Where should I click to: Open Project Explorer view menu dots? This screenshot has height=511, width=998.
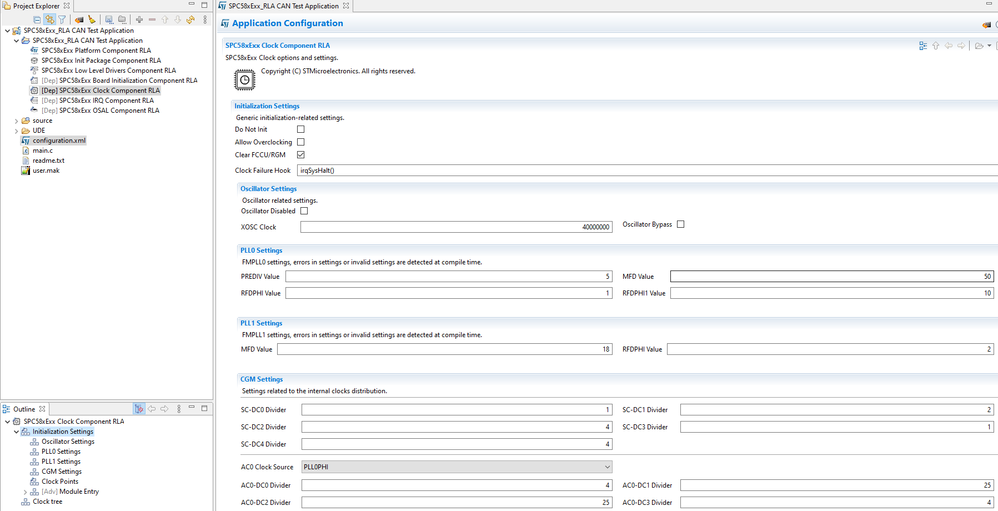click(205, 20)
